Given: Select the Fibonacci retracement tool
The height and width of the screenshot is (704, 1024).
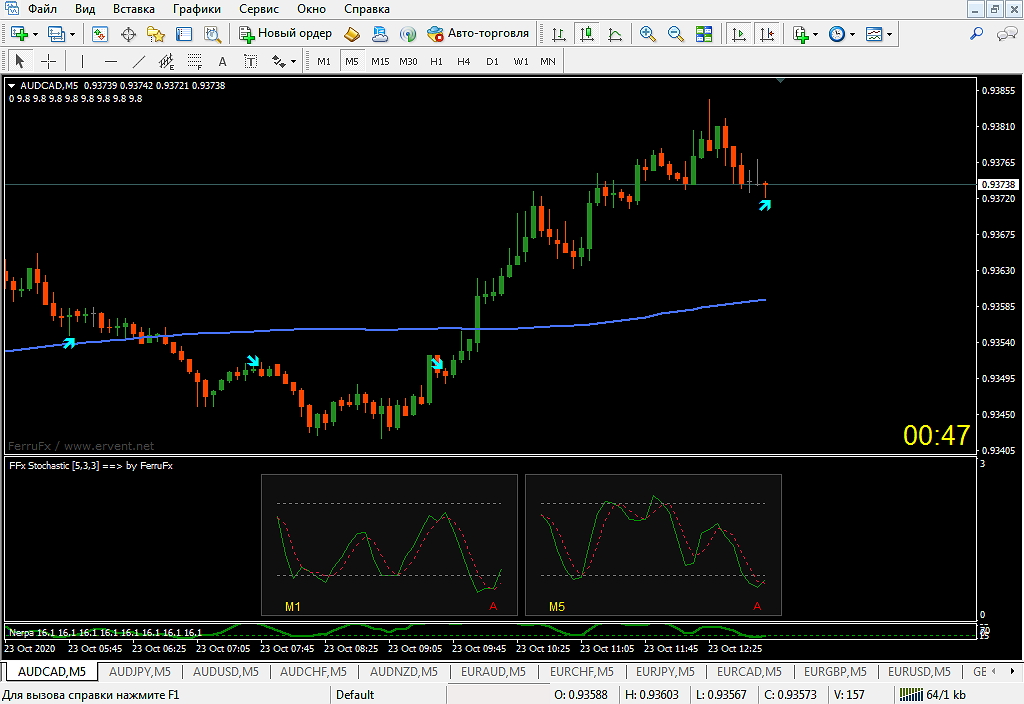Looking at the screenshot, I should pos(195,61).
